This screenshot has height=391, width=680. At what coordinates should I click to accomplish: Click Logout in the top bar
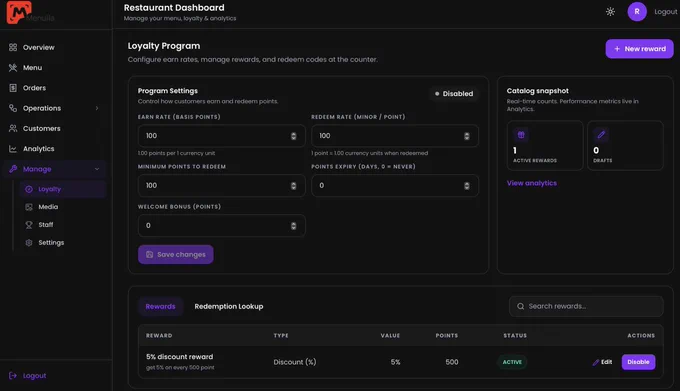(x=666, y=12)
